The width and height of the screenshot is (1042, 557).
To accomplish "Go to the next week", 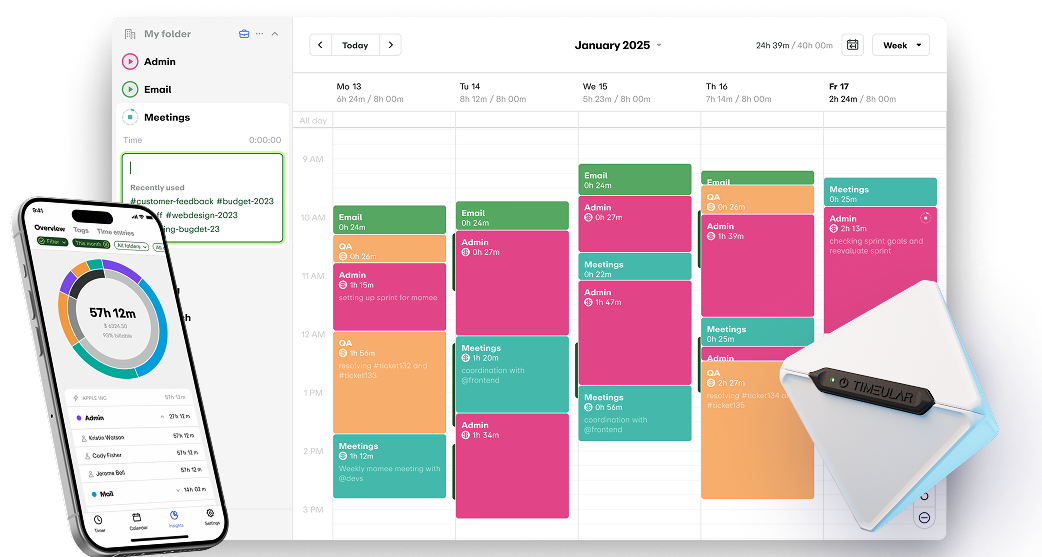I will pos(391,45).
